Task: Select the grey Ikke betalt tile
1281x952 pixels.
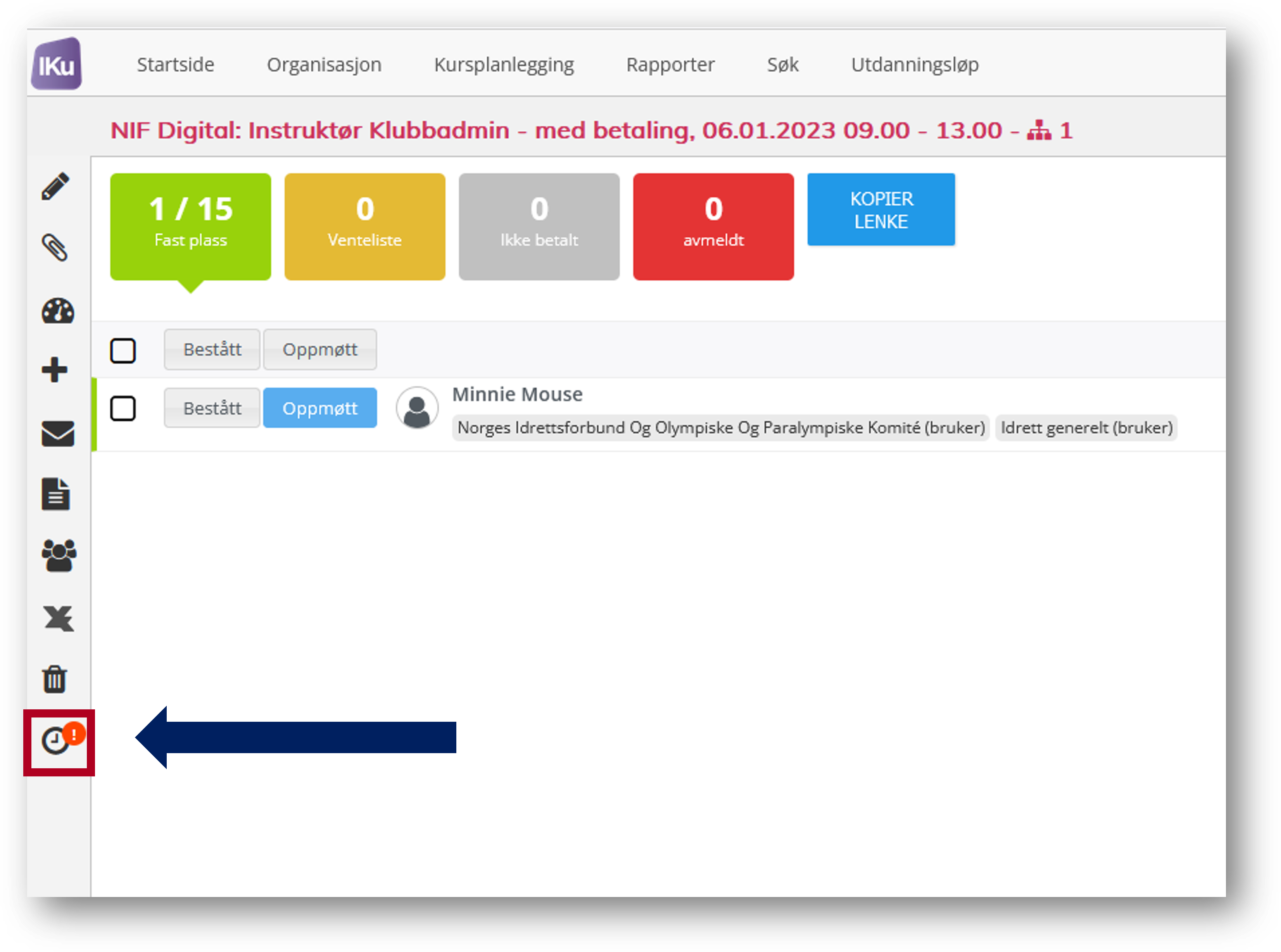Action: (539, 227)
